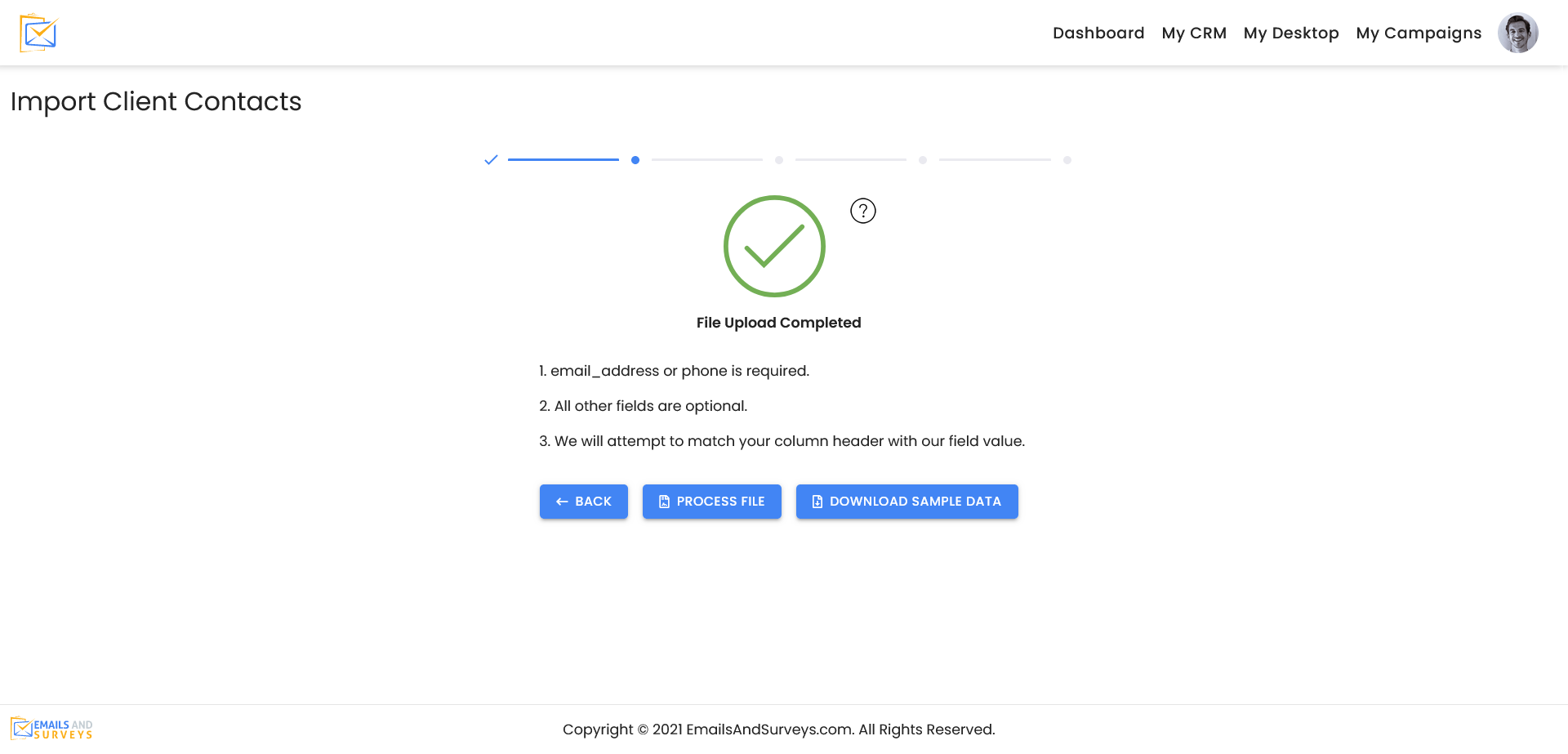Open the user profile avatar picture

[x=1517, y=33]
